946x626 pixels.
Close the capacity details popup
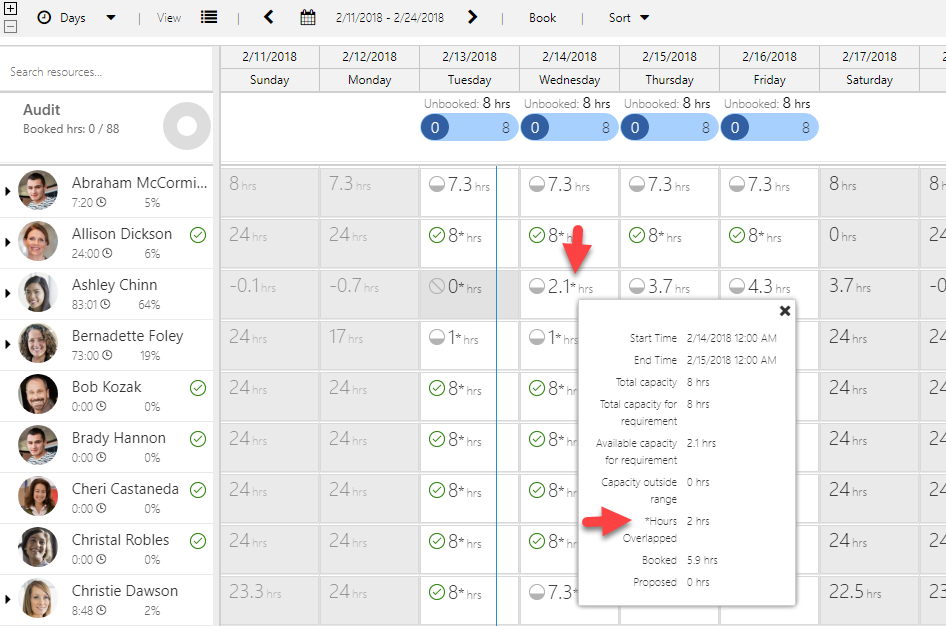785,311
